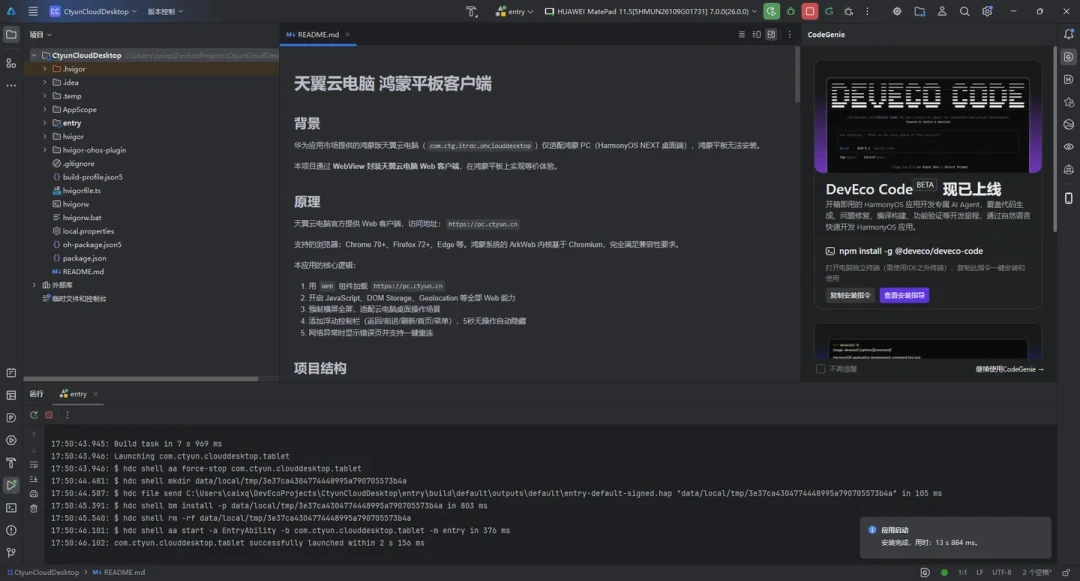The image size is (1080, 581).
Task: Open build-profile.json5 in project tree
Action: pos(92,177)
